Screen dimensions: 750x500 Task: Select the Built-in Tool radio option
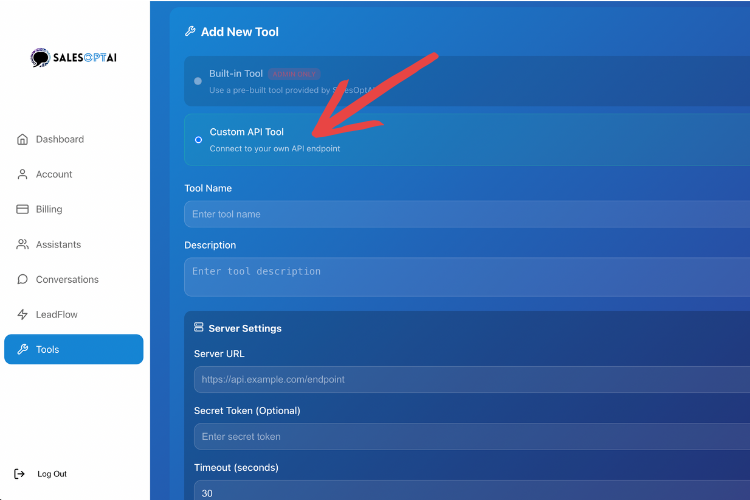[198, 81]
